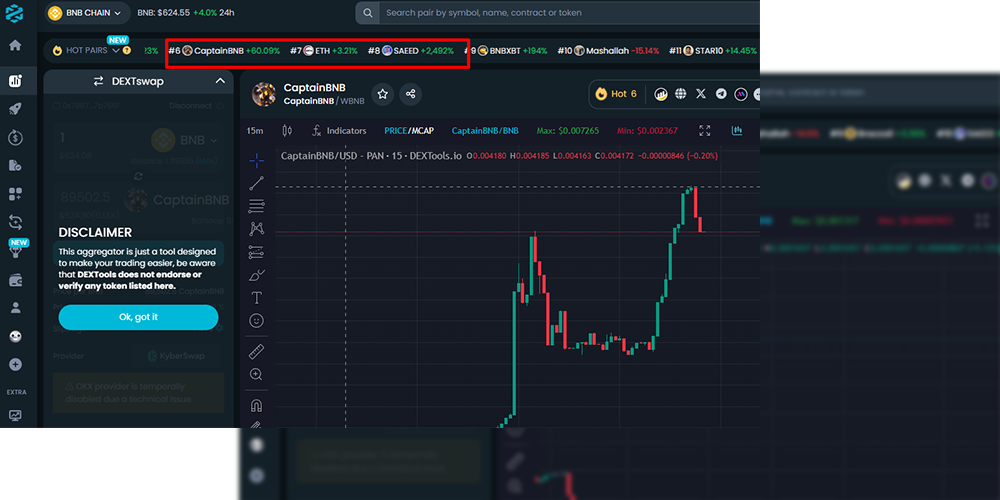The image size is (1000, 500).
Task: Select the trend line drawing tool
Action: [x=256, y=184]
